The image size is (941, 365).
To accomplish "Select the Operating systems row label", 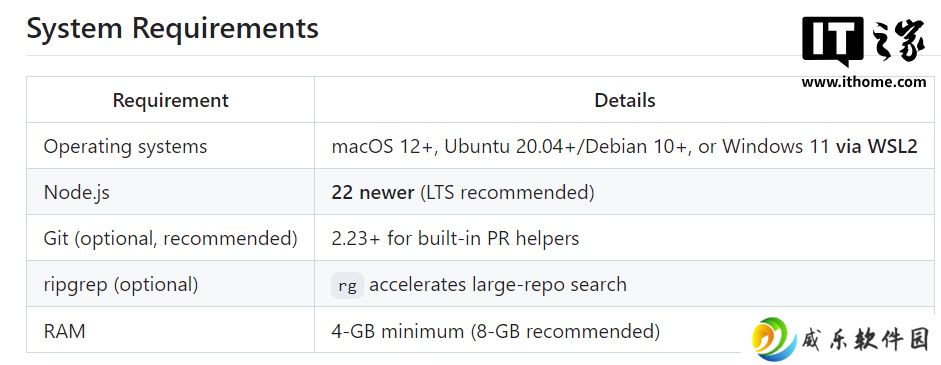I will 125,146.
